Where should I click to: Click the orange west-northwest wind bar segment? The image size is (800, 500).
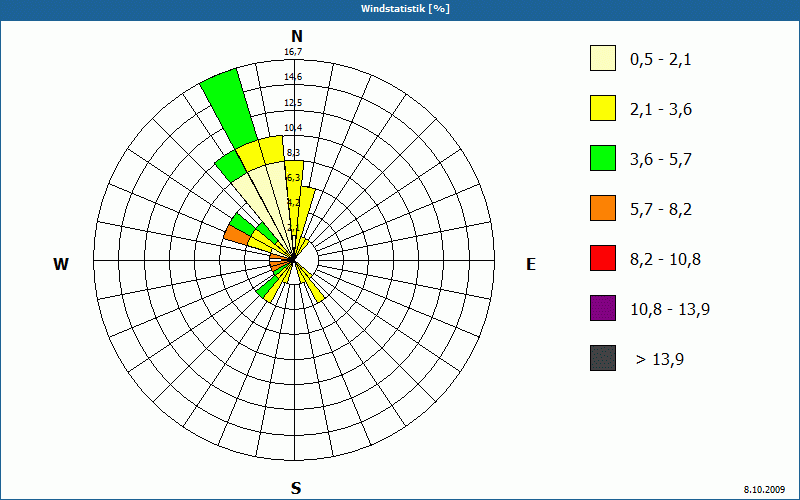pyautogui.click(x=236, y=235)
